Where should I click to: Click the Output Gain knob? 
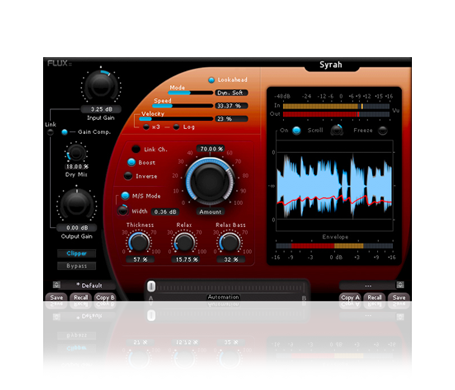[77, 204]
